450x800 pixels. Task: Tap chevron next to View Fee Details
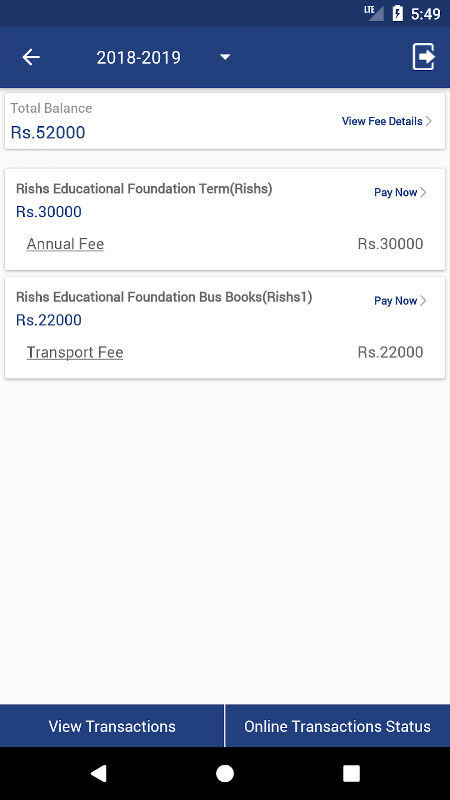(429, 121)
